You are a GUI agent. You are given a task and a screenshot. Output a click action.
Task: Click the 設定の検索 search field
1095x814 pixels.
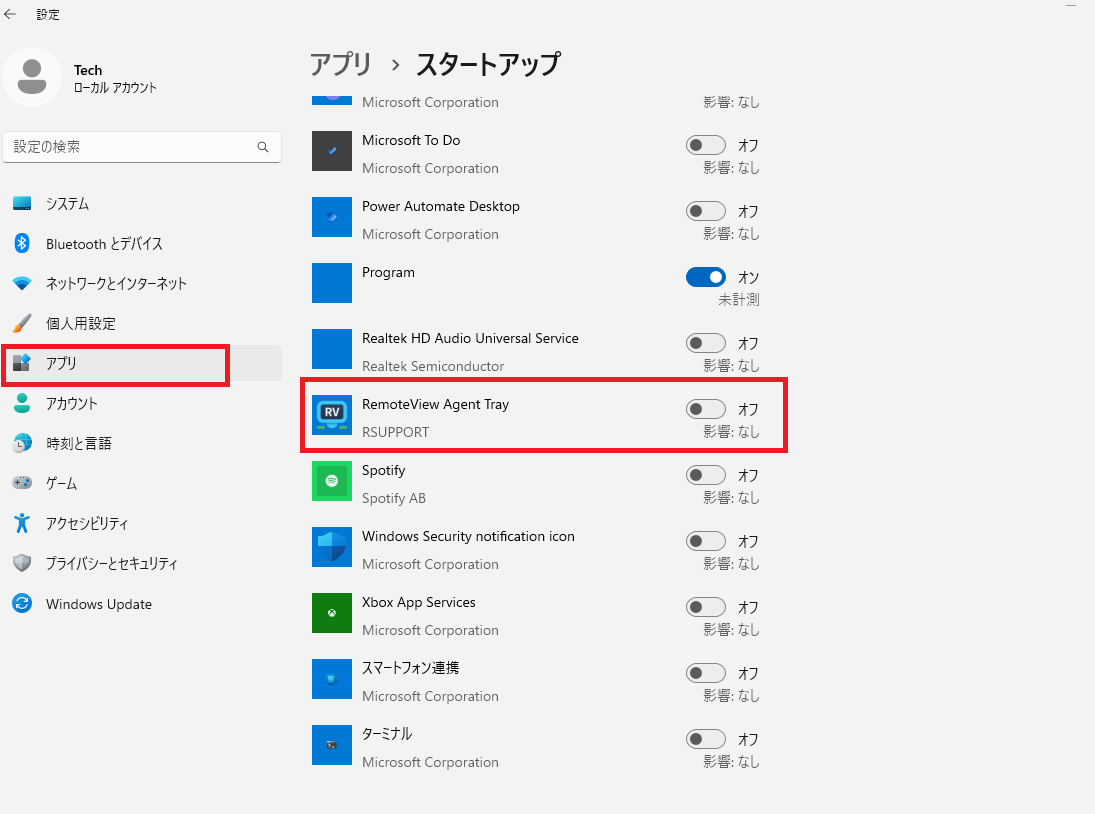pos(142,147)
